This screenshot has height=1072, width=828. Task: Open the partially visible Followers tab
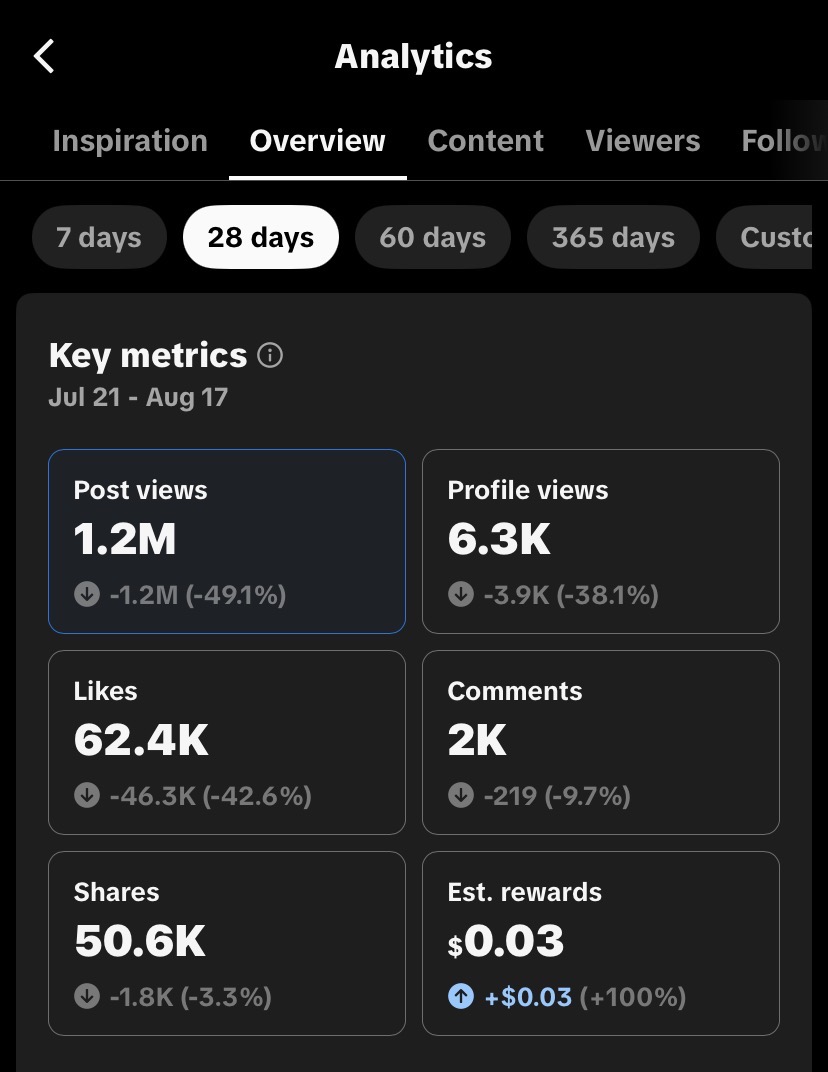pyautogui.click(x=784, y=141)
